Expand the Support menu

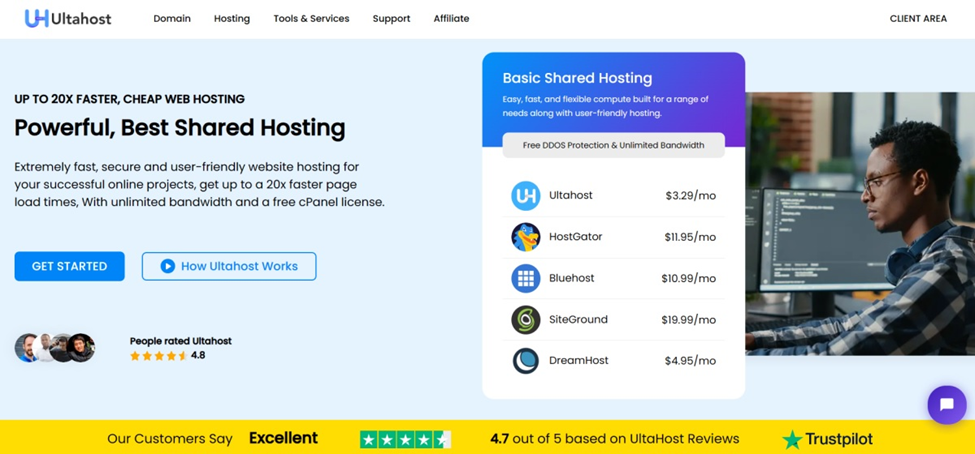pyautogui.click(x=391, y=18)
